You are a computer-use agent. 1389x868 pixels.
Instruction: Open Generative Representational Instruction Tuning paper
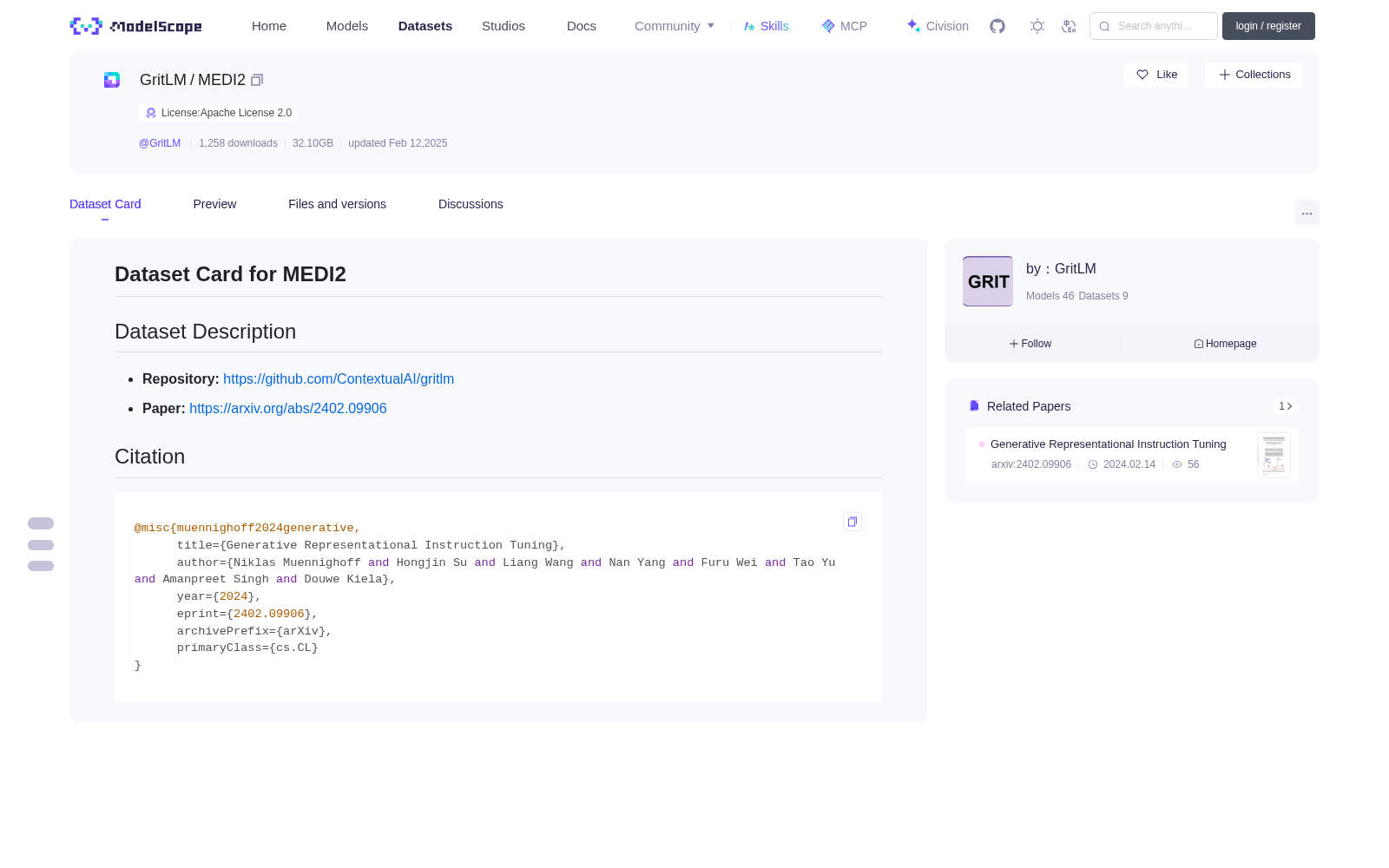[1109, 444]
